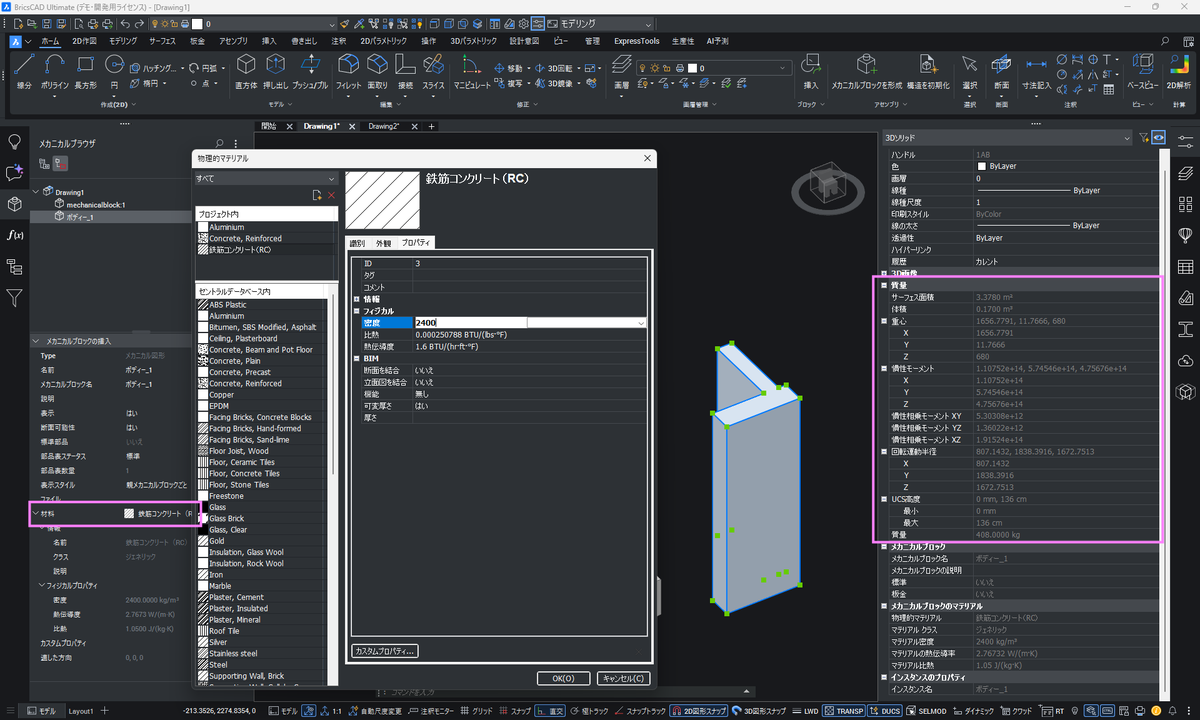Toggle グリッド in the status bar

(x=478, y=711)
